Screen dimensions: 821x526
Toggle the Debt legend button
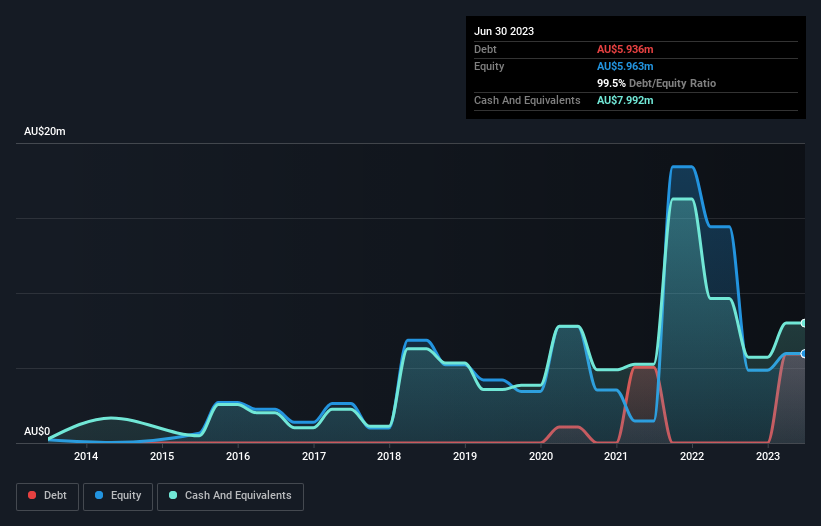point(47,496)
